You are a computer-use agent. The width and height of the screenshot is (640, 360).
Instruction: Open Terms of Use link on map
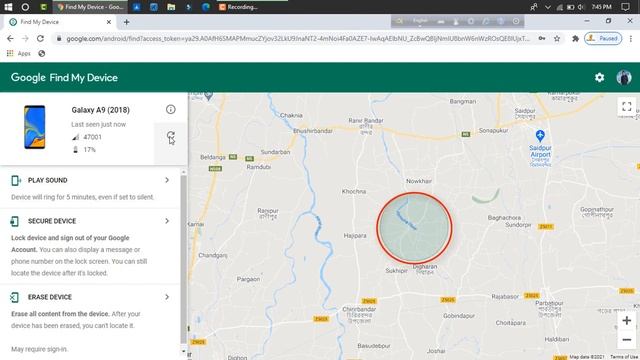[624, 357]
